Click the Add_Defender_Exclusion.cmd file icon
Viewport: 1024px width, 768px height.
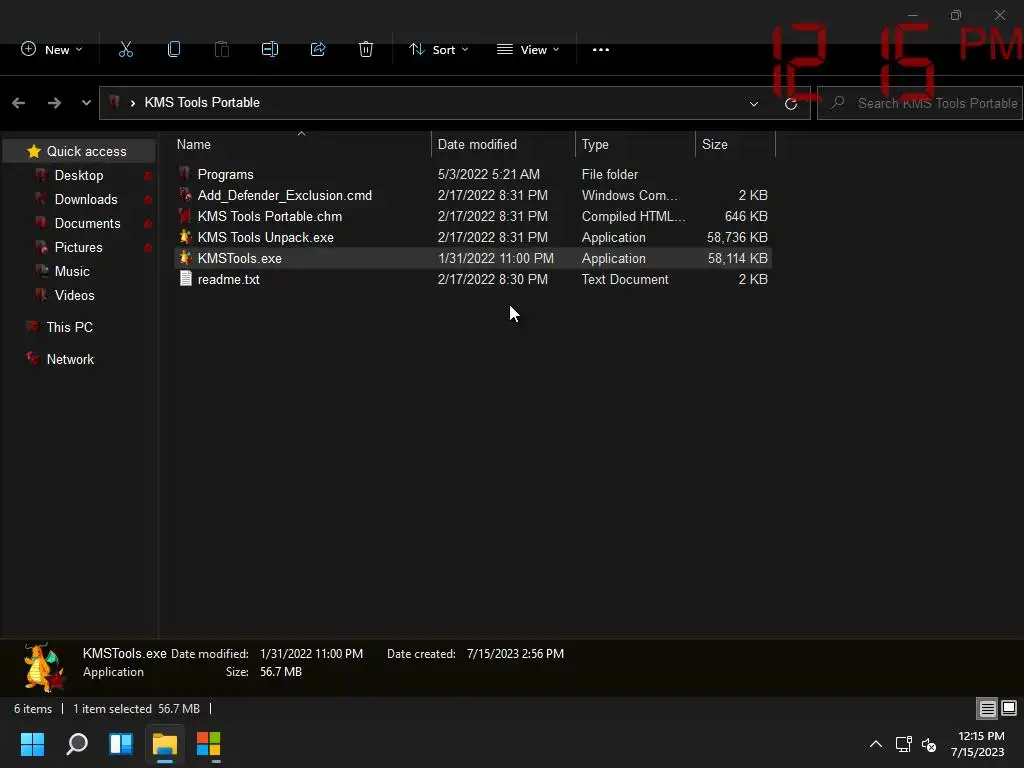pos(185,195)
